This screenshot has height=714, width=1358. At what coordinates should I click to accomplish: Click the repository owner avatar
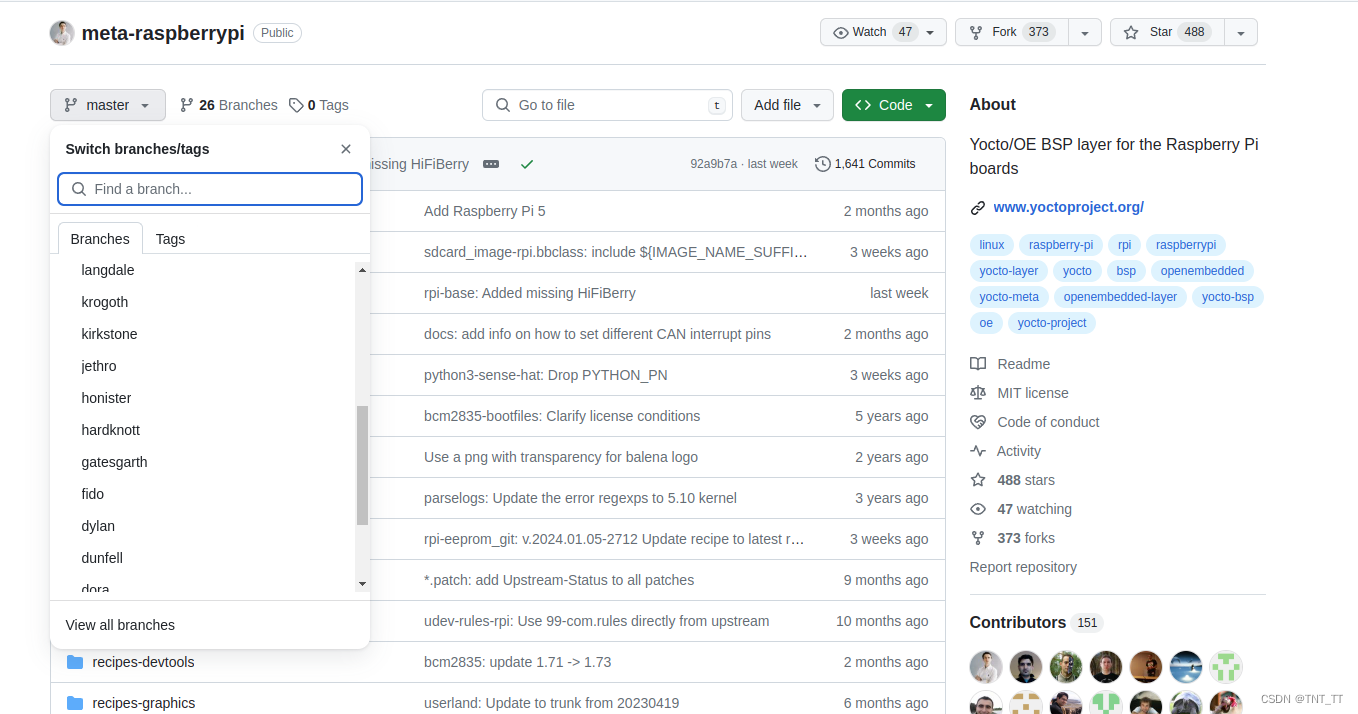62,33
